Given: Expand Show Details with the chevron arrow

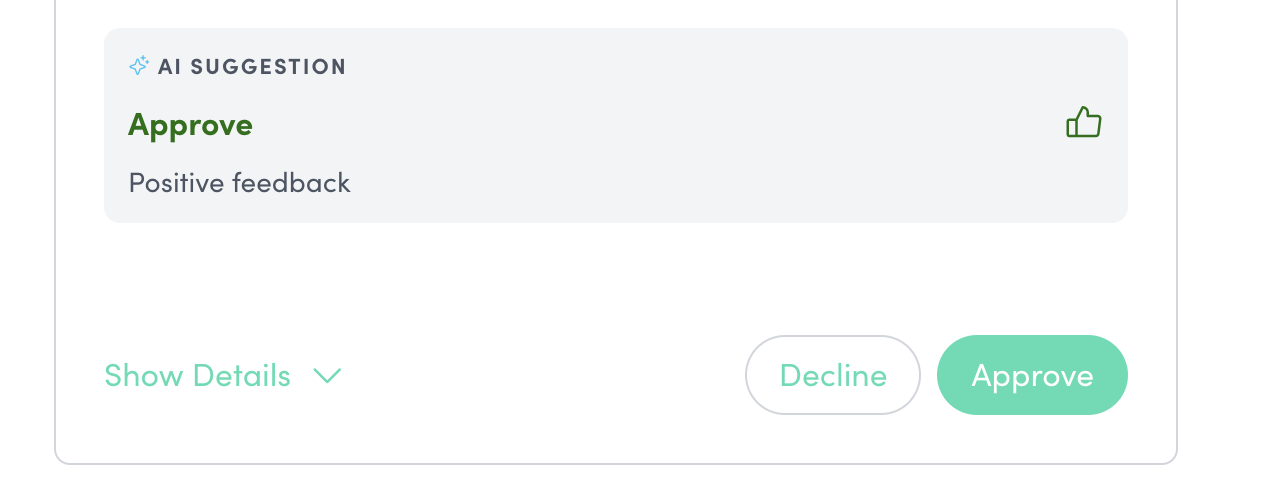Looking at the screenshot, I should (327, 376).
